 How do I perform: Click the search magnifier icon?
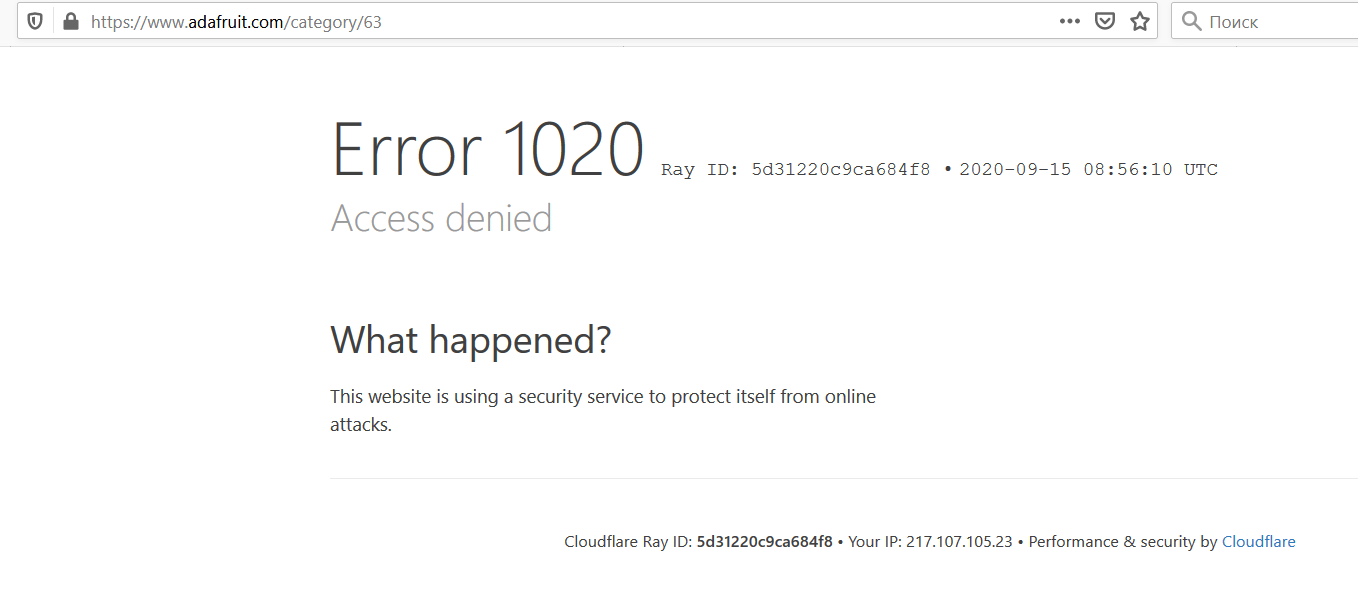1191,21
